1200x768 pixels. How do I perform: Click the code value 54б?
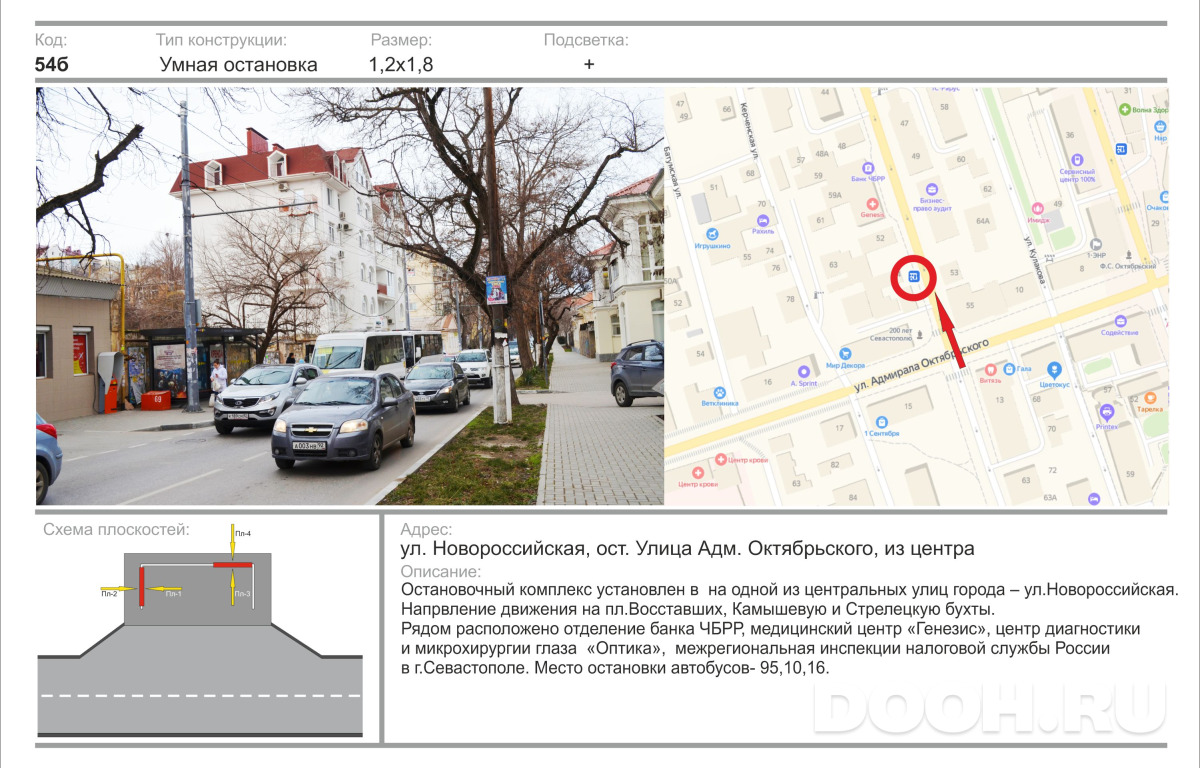coord(52,65)
